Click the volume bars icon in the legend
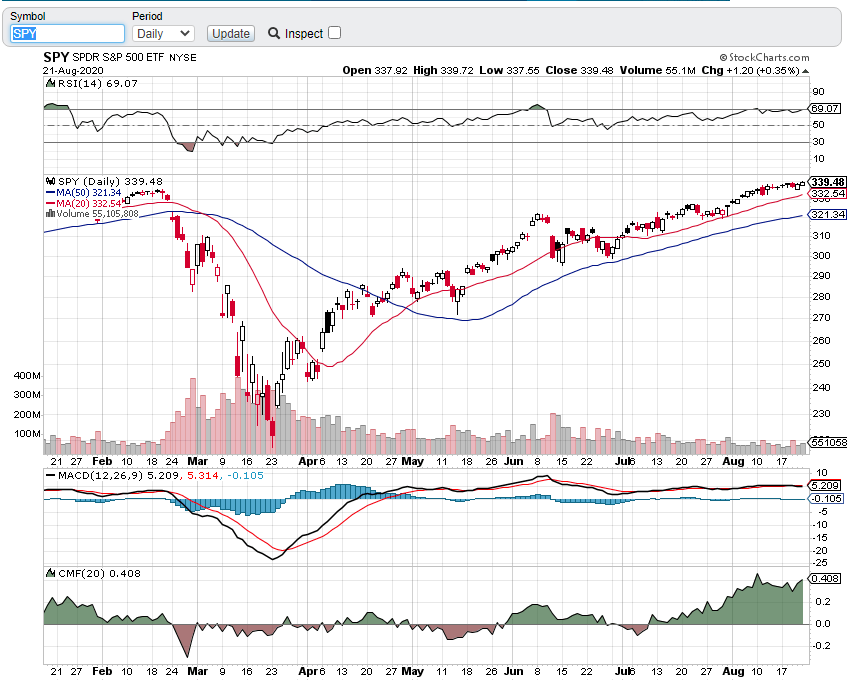 tap(51, 214)
